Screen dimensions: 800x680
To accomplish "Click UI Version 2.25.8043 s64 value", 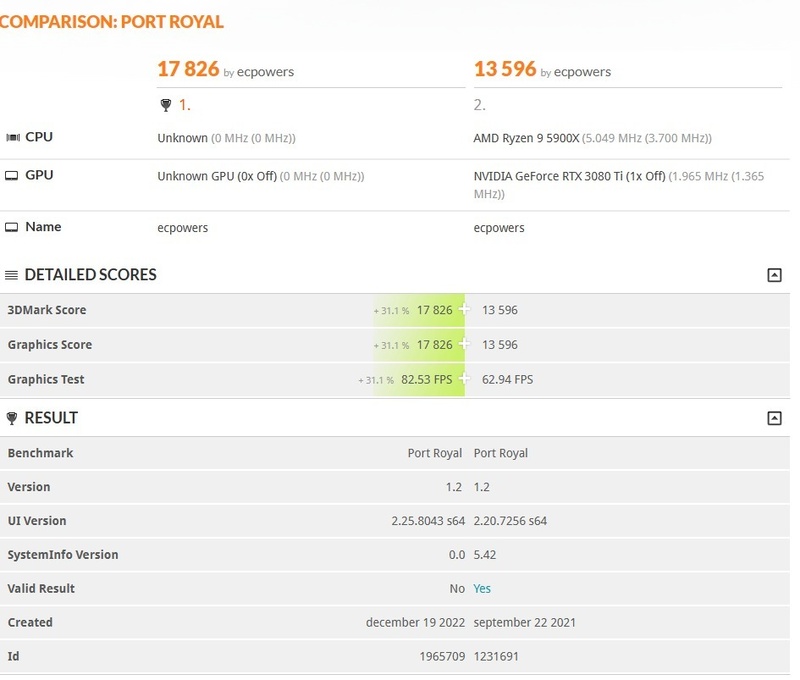I will tap(428, 521).
